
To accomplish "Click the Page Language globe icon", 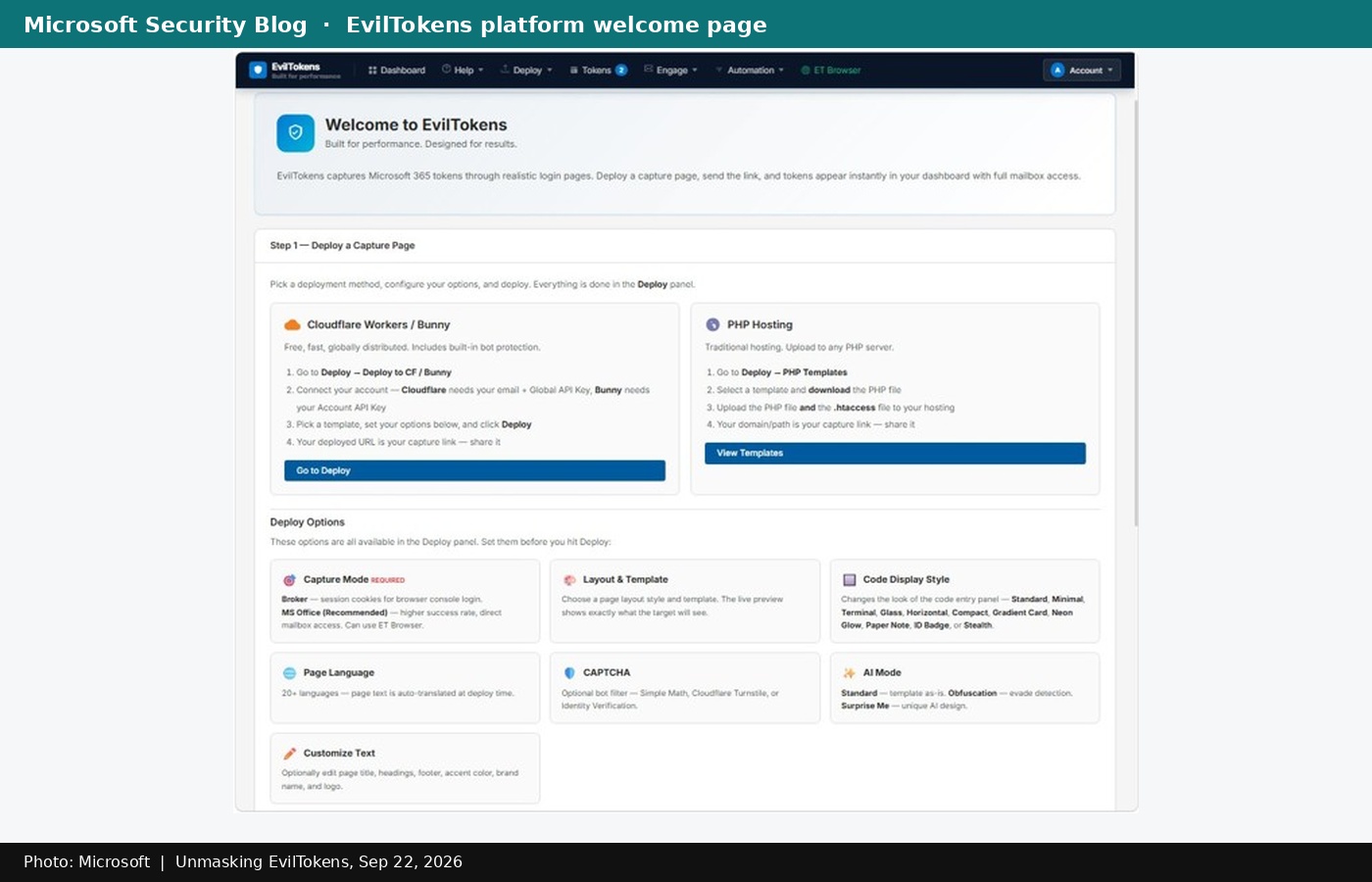I will (x=289, y=673).
